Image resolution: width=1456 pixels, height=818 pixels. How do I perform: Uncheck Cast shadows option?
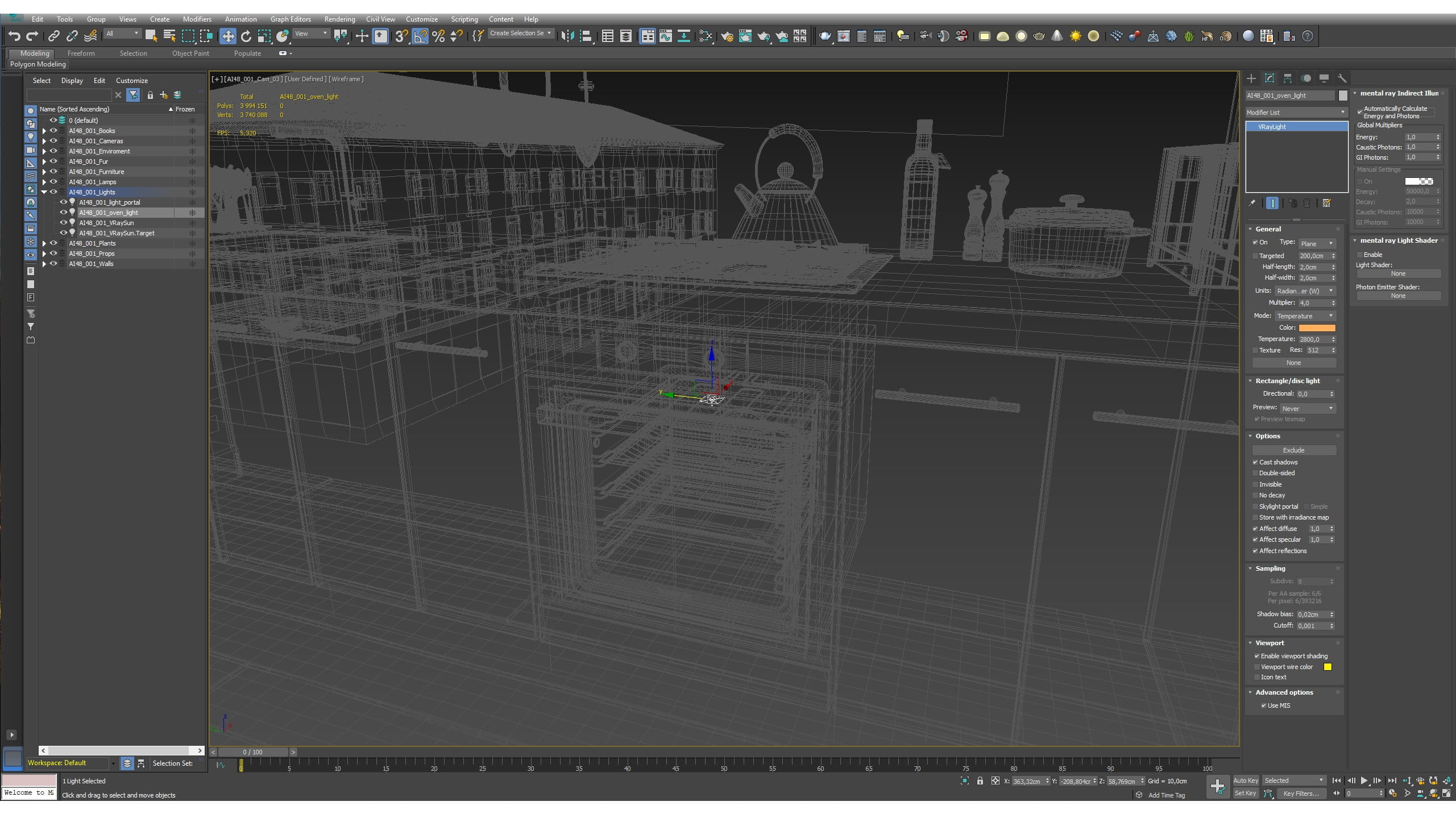click(1255, 462)
